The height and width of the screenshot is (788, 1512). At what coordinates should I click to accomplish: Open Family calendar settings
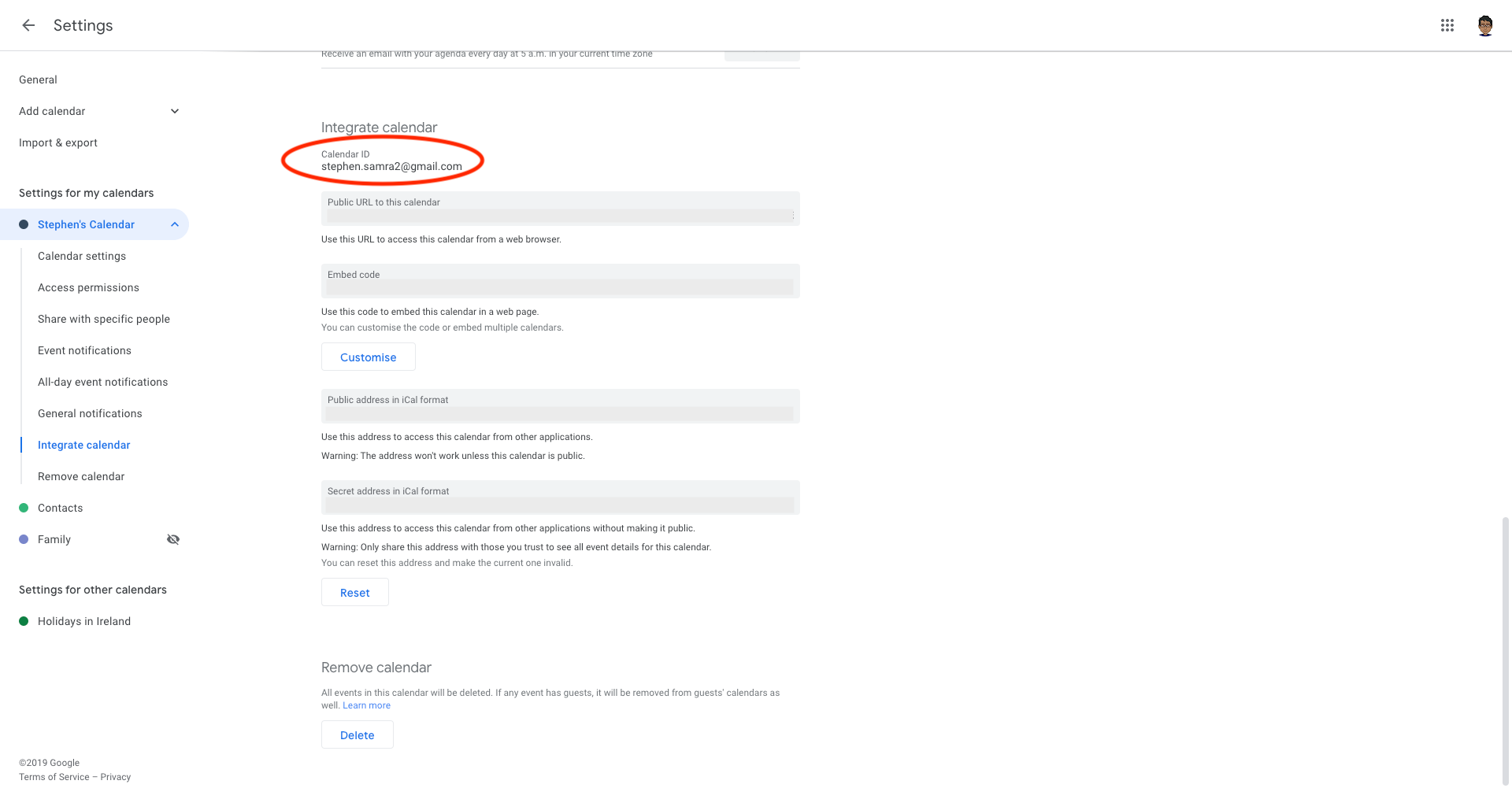coord(54,539)
